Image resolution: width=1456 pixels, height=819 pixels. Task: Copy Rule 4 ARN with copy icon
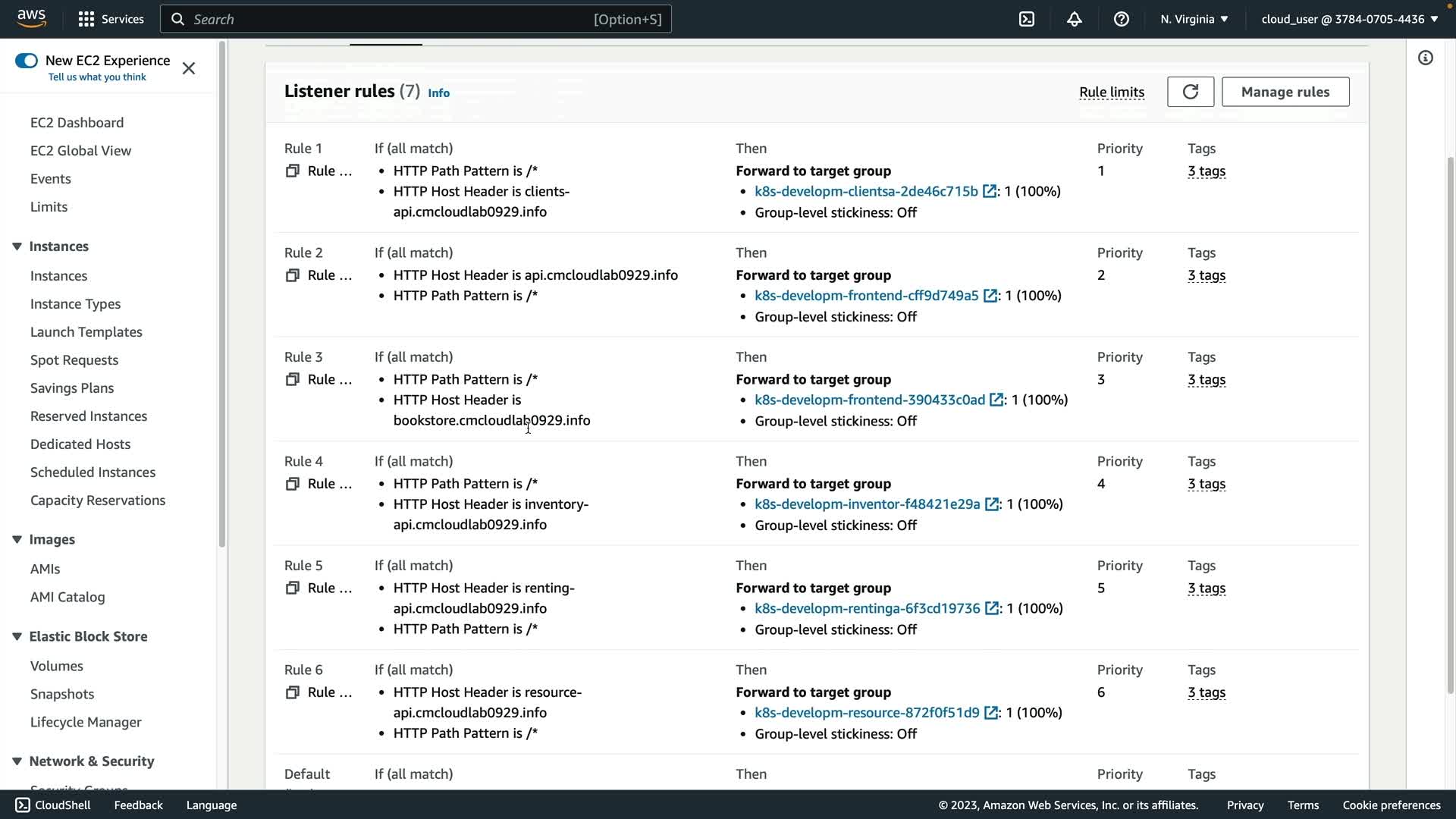[292, 484]
